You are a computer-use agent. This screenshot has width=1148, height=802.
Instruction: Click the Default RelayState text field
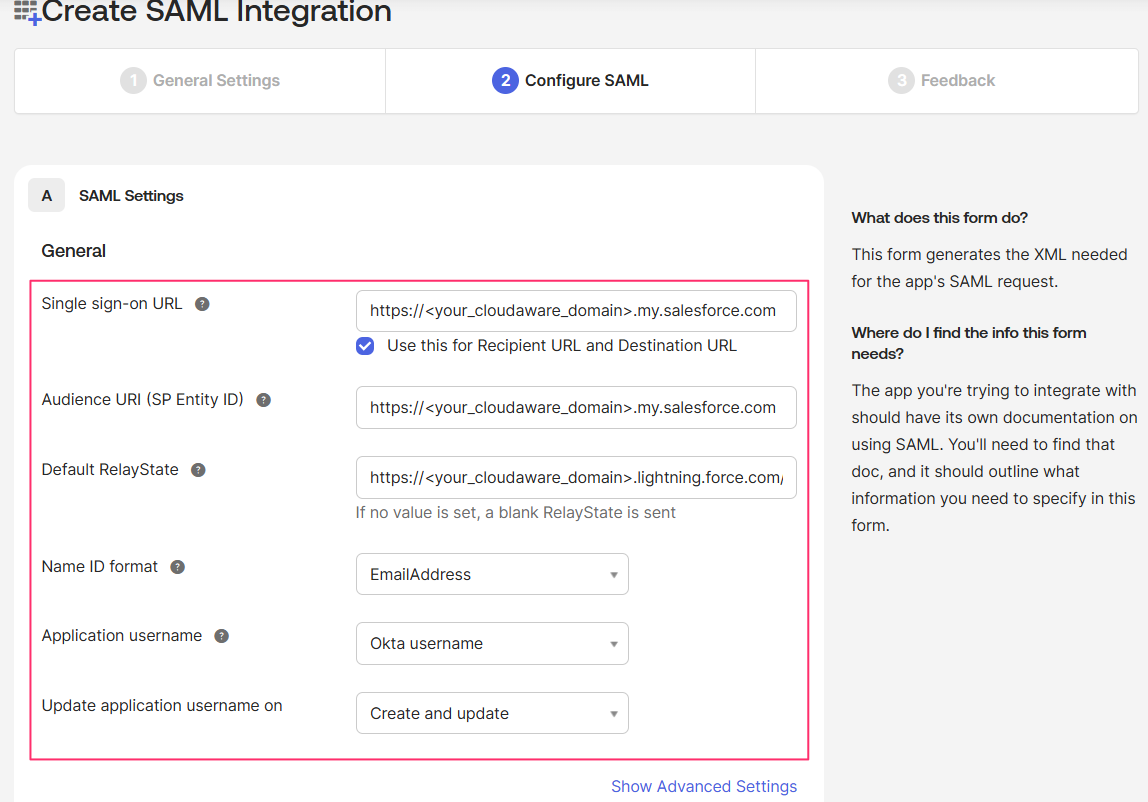point(576,477)
